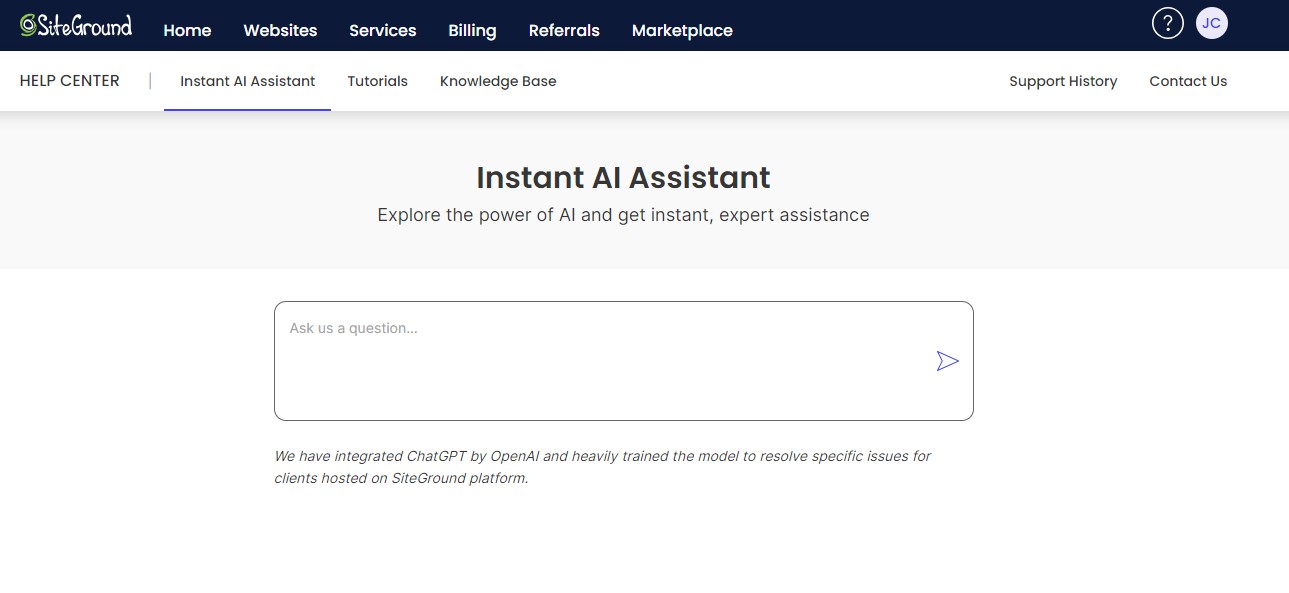Navigate to Billing
The image size is (1289, 593).
(x=472, y=30)
